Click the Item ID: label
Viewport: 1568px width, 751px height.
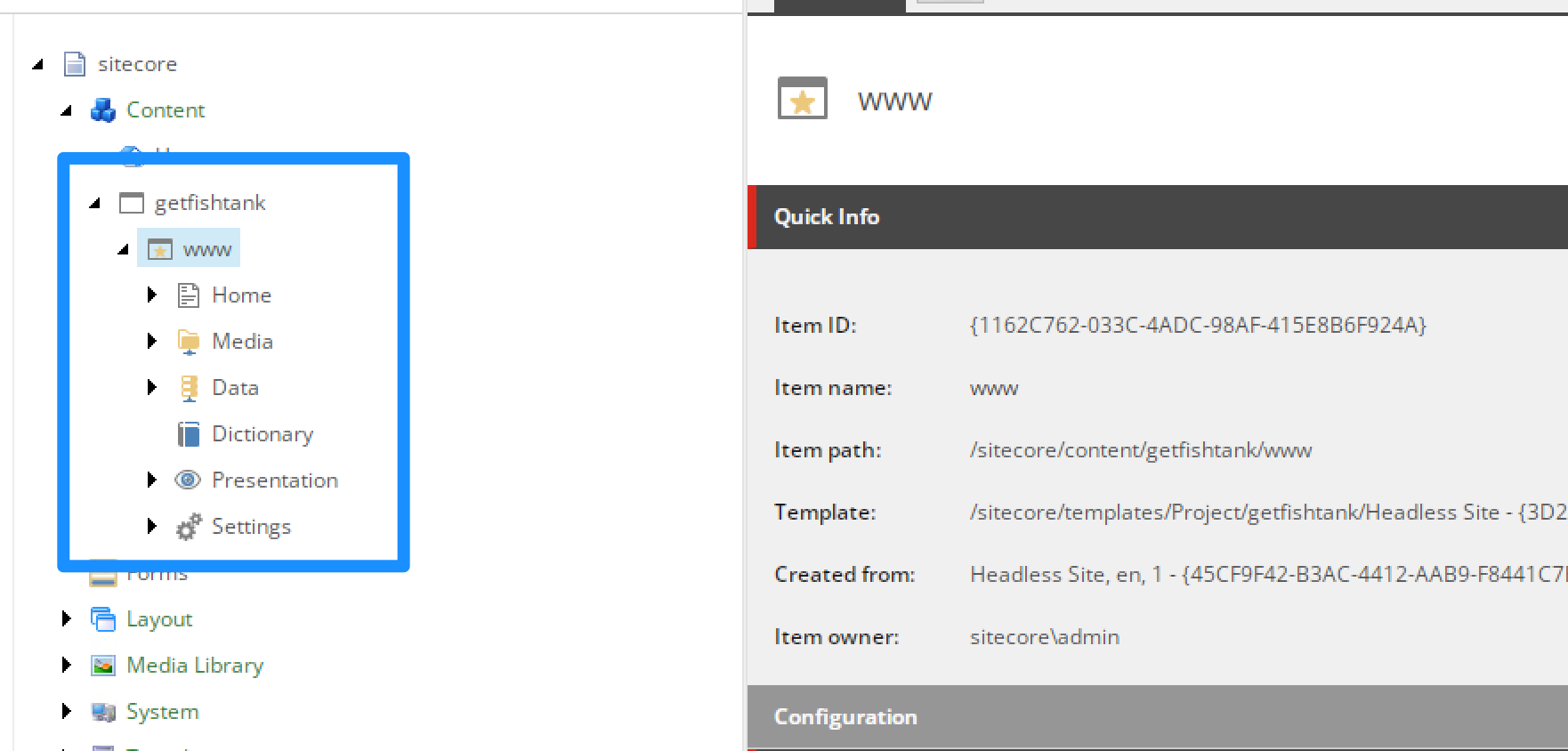(815, 325)
